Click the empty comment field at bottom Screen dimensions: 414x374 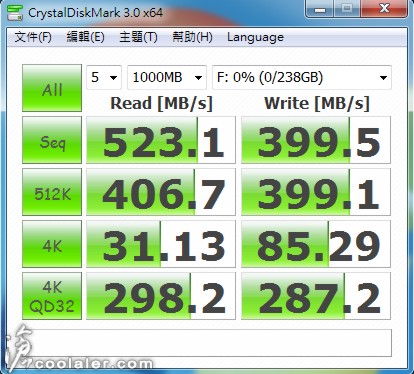click(x=207, y=343)
